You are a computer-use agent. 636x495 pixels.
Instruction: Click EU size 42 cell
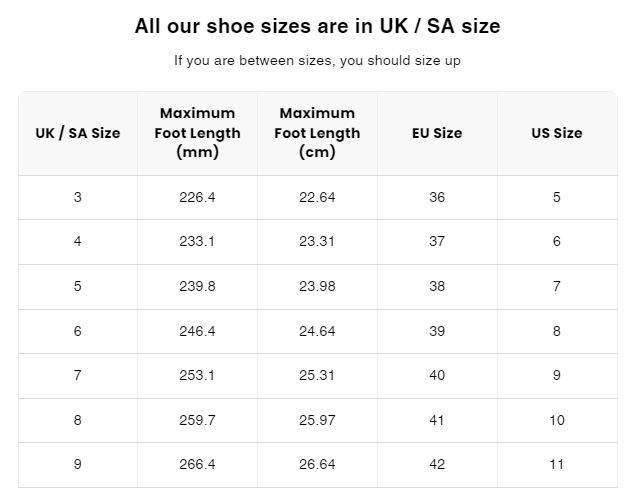click(437, 464)
